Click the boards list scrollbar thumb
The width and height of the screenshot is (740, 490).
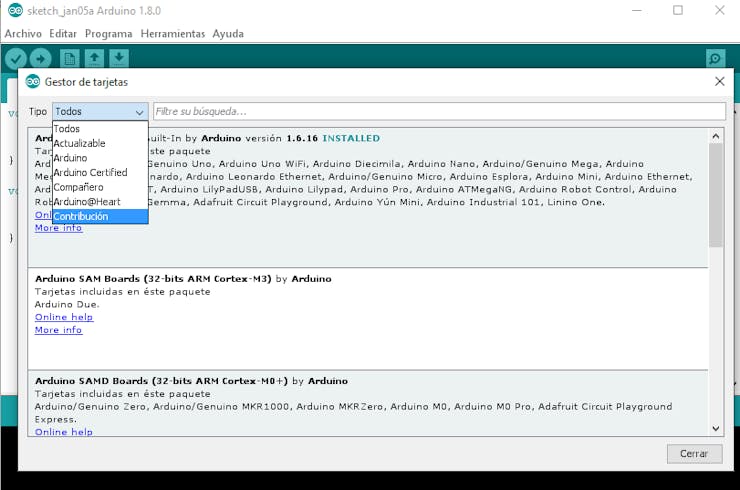coord(716,195)
